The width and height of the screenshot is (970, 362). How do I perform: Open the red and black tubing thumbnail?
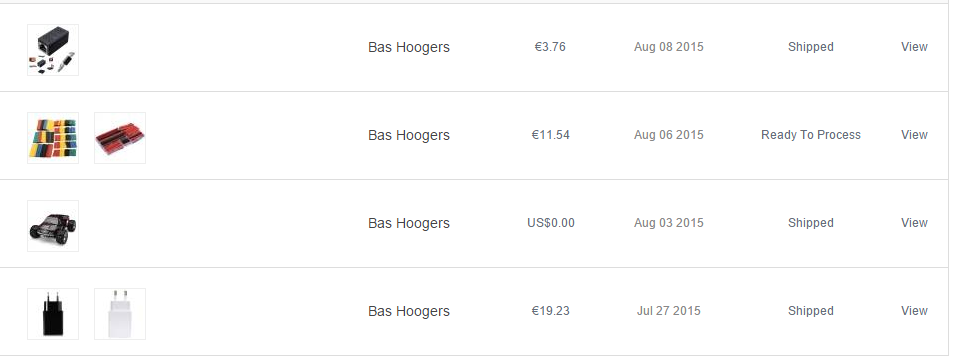[120, 138]
